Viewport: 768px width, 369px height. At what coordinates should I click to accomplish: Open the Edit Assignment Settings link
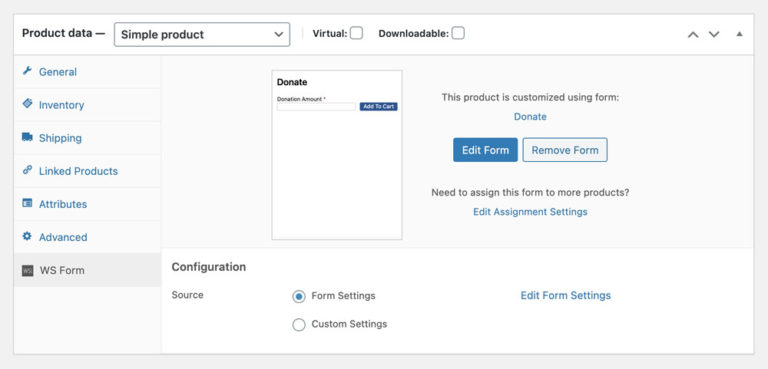pos(530,212)
